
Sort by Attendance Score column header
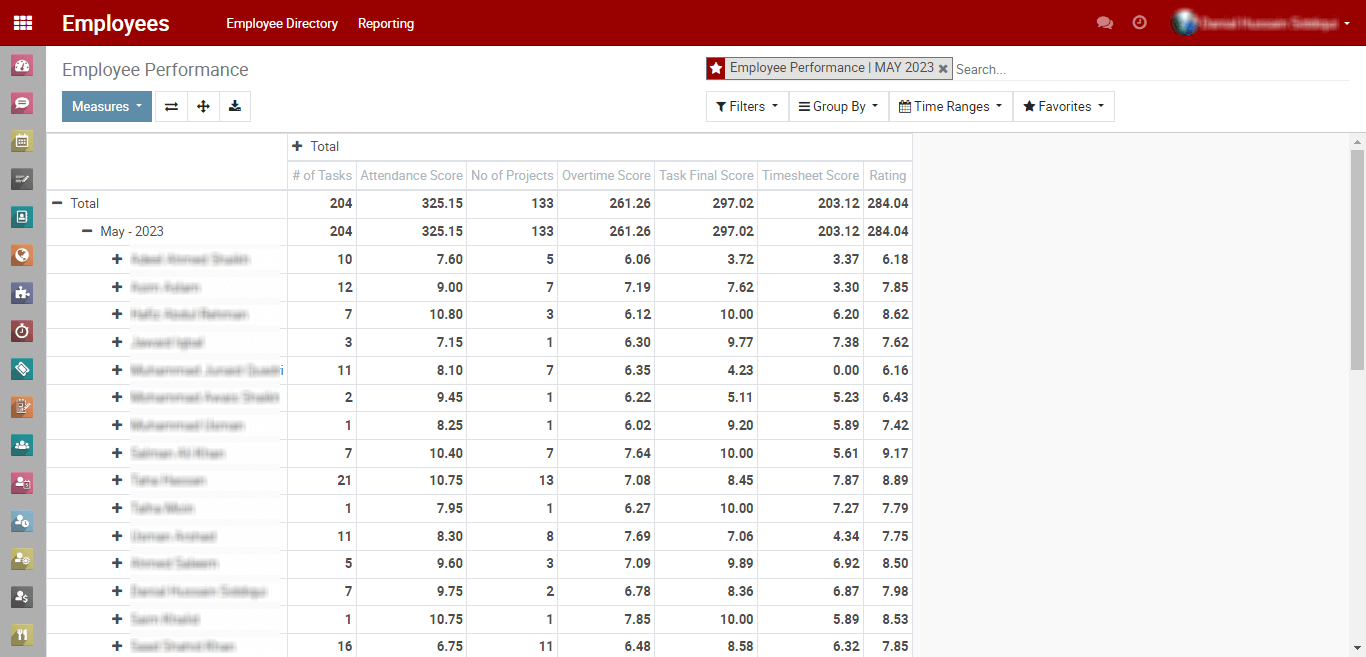tap(411, 175)
